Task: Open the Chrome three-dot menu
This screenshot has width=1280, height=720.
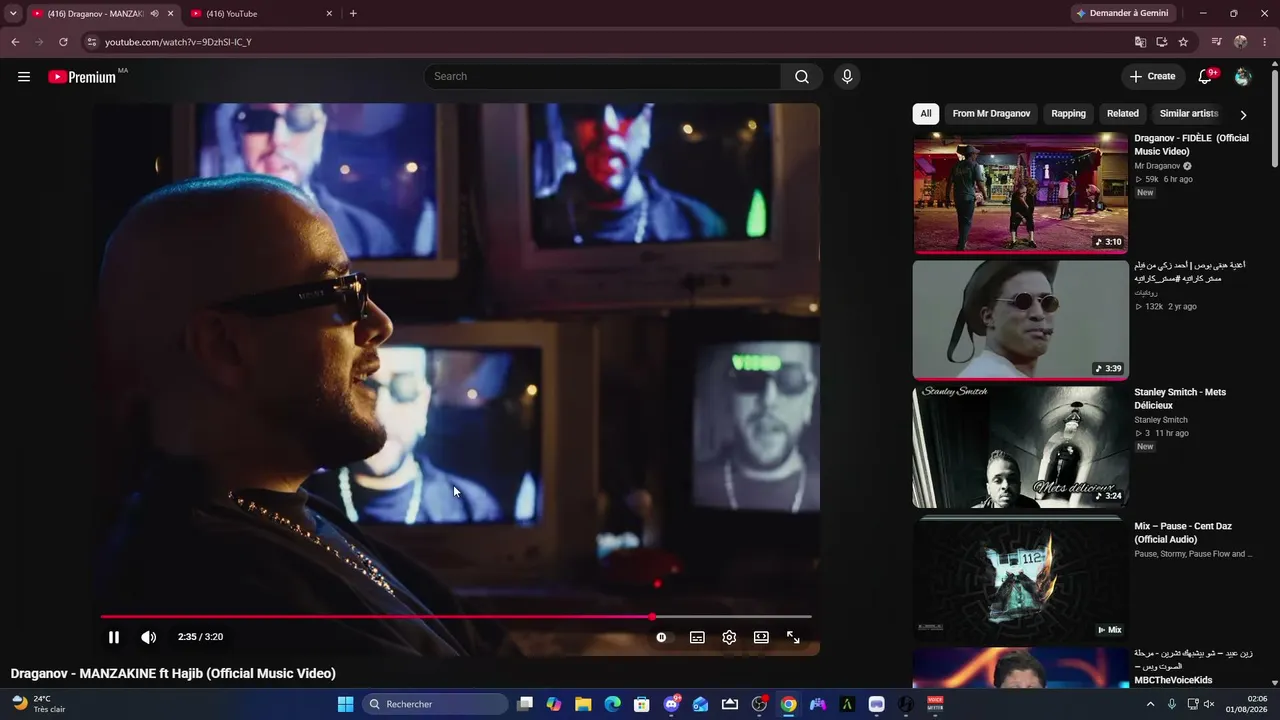Action: [x=1264, y=42]
